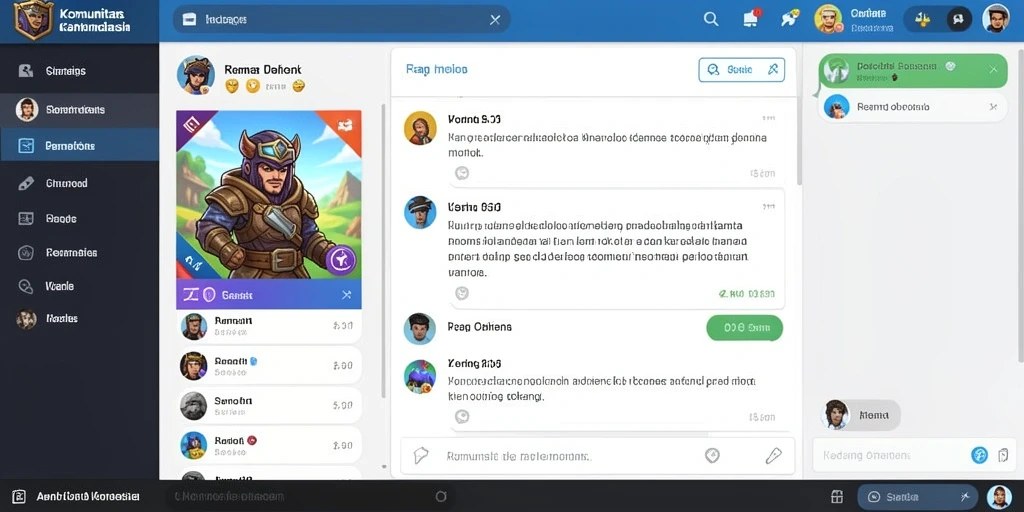Screen dimensions: 1024x512
Task: Click purple corner badge on hero card
Action: pos(190,123)
